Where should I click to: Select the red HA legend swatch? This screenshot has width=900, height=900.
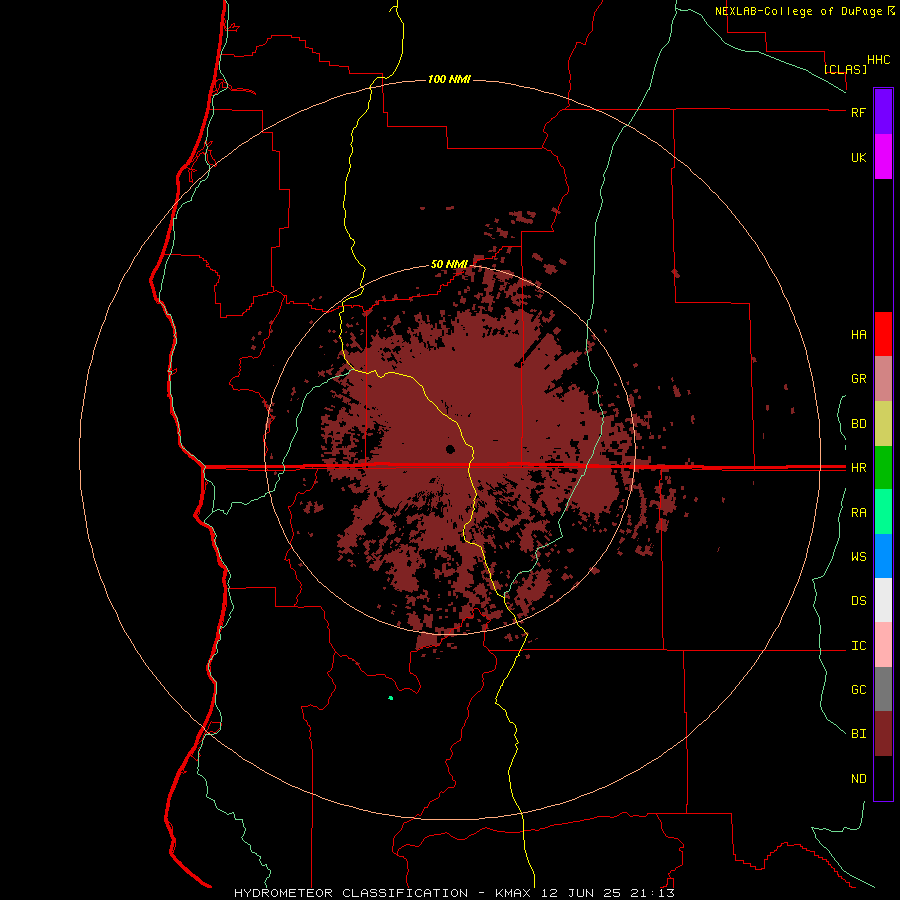pyautogui.click(x=883, y=334)
